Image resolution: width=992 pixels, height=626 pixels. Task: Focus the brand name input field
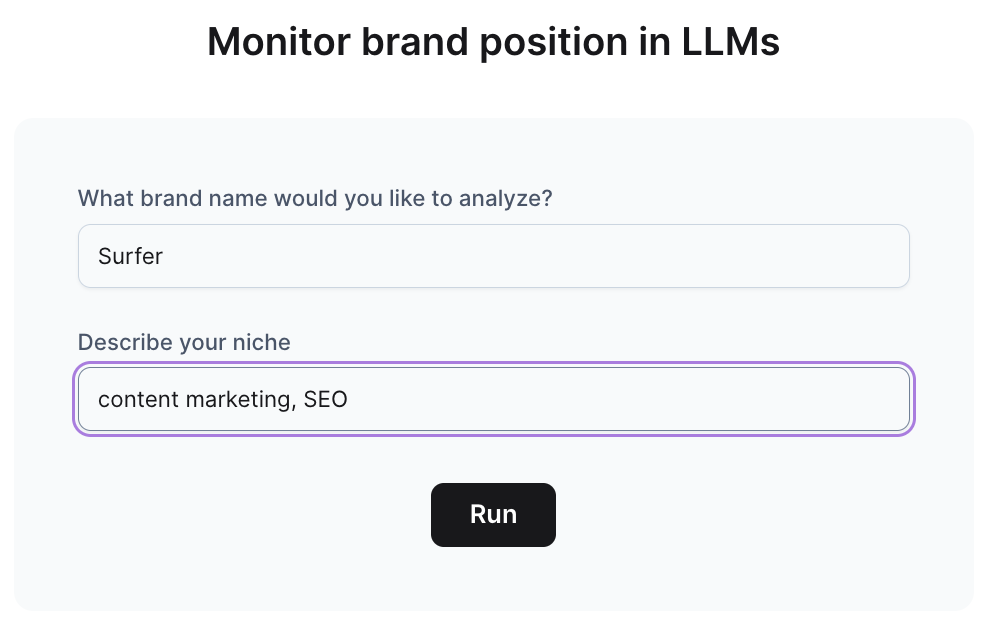tap(493, 256)
